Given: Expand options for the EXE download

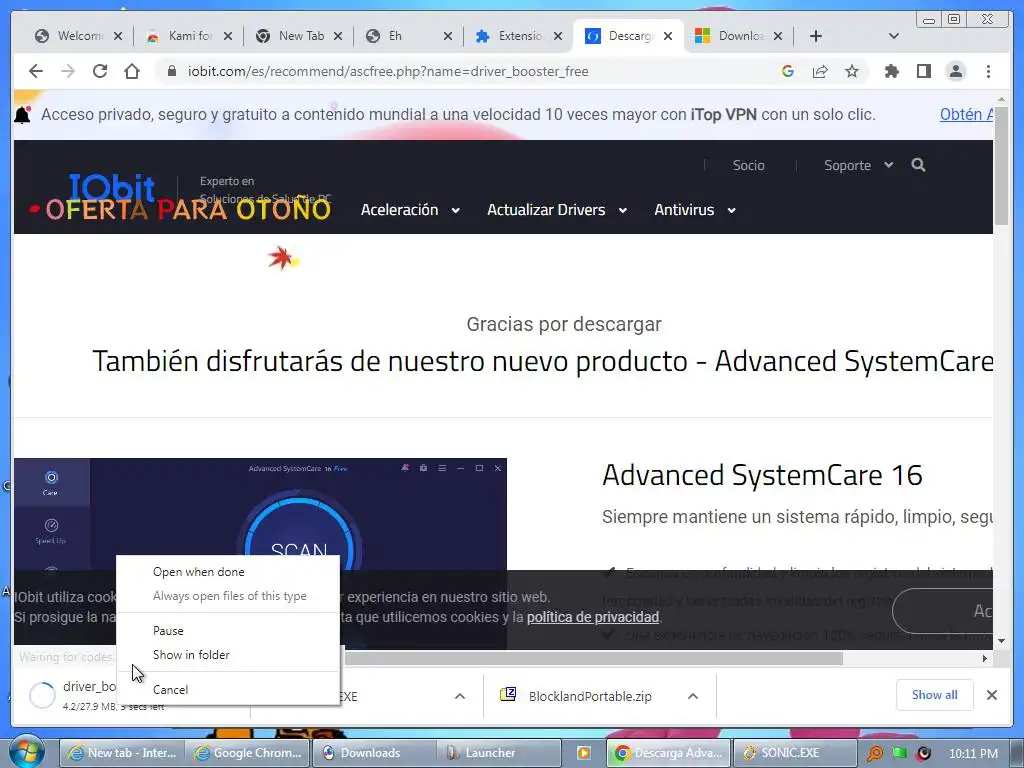Looking at the screenshot, I should pyautogui.click(x=460, y=696).
